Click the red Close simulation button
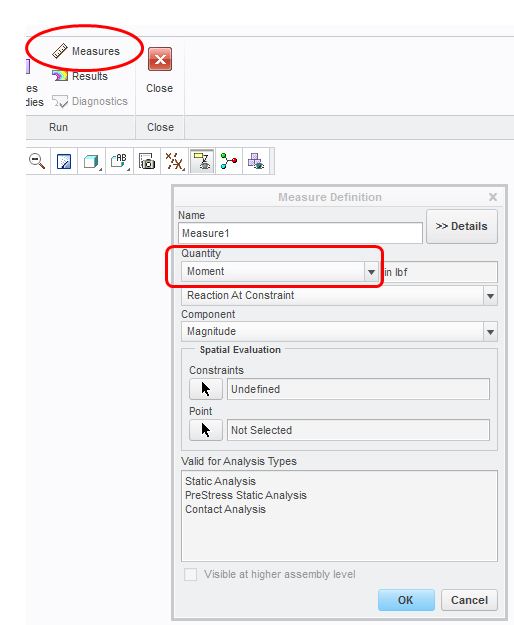 160,59
